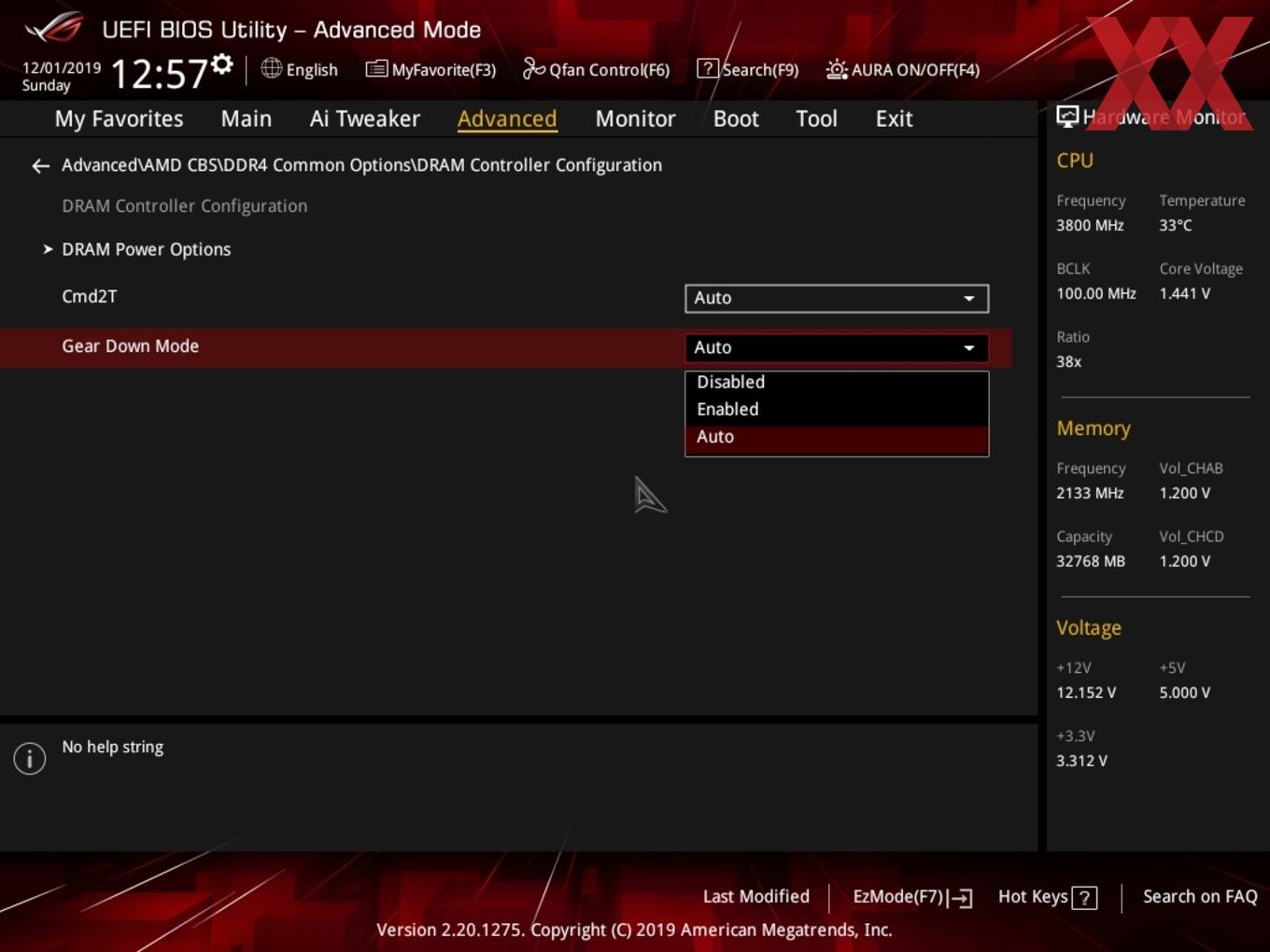Click +5V reading 5.000 V
Image resolution: width=1270 pixels, height=952 pixels.
pos(1184,693)
